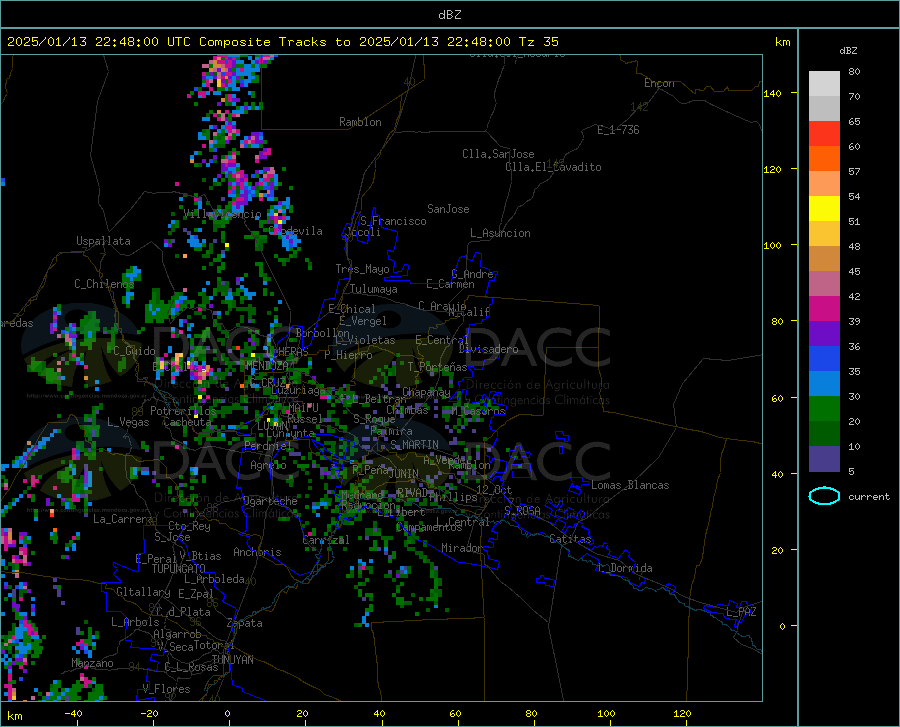Click the 'current' legend label
This screenshot has width=900, height=727.
869,497
